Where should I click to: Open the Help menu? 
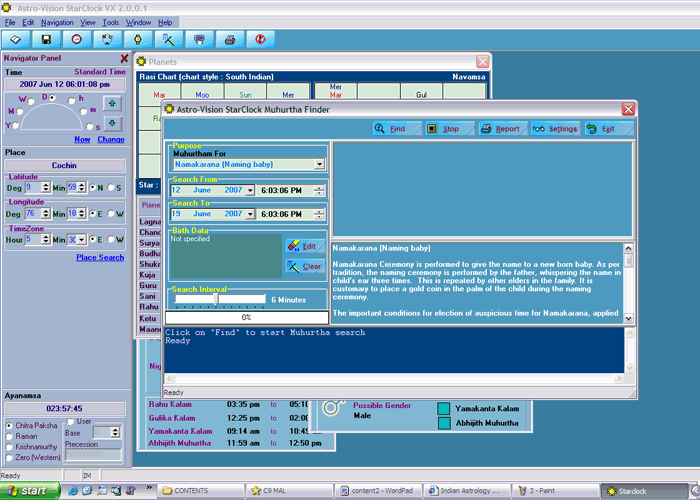(165, 22)
